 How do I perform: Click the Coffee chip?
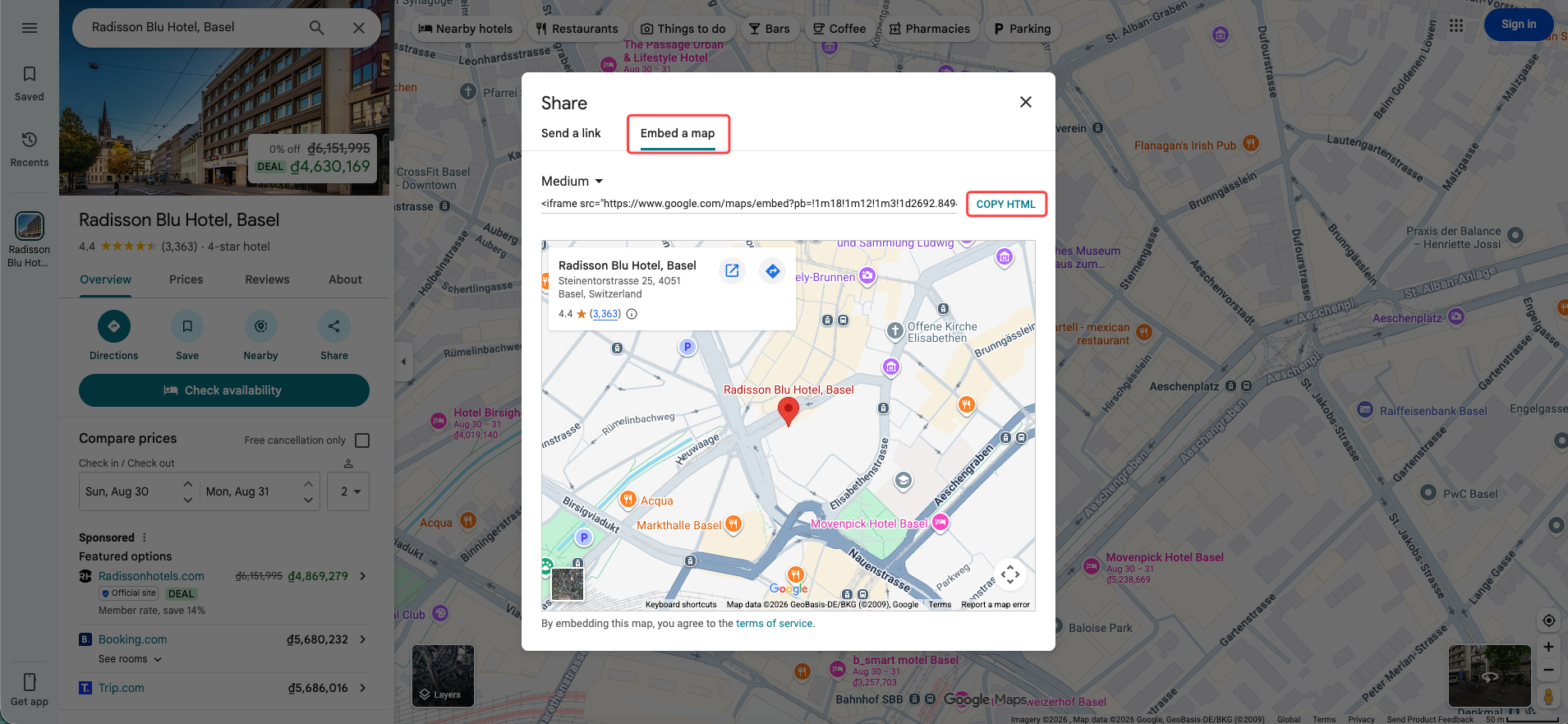click(x=839, y=29)
